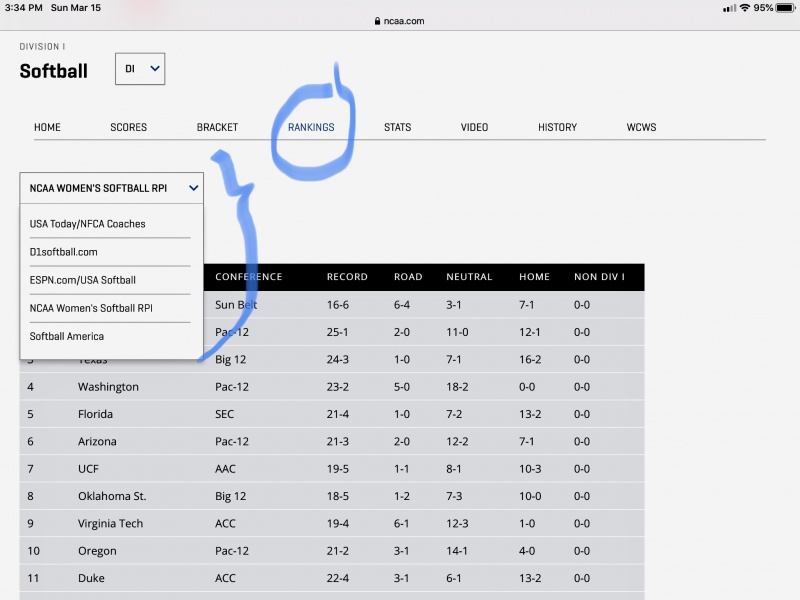Open the WCWS tab
Screen dimensions: 800x600
(x=641, y=127)
